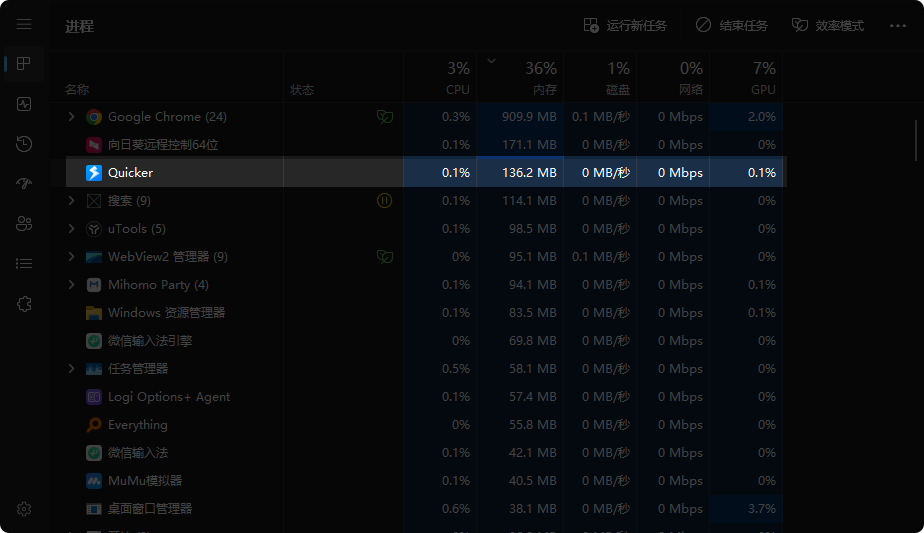The height and width of the screenshot is (533, 924).
Task: Switch to the Processes tab icon
Action: 24,64
